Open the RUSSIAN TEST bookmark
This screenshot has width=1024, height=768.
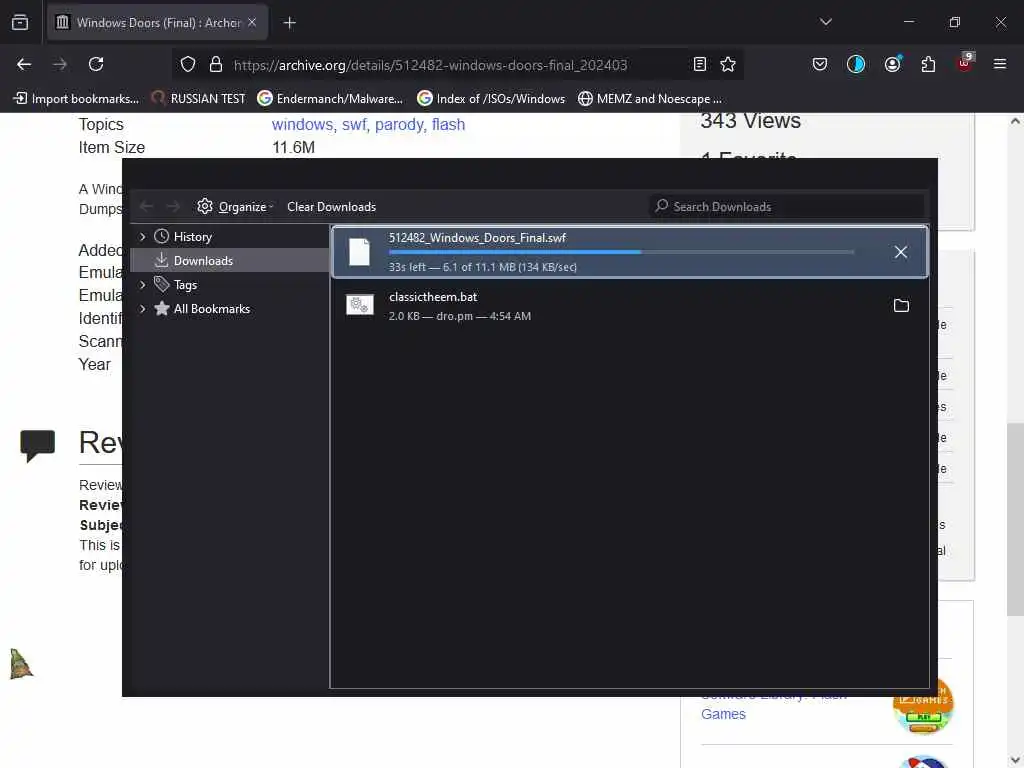tap(198, 99)
